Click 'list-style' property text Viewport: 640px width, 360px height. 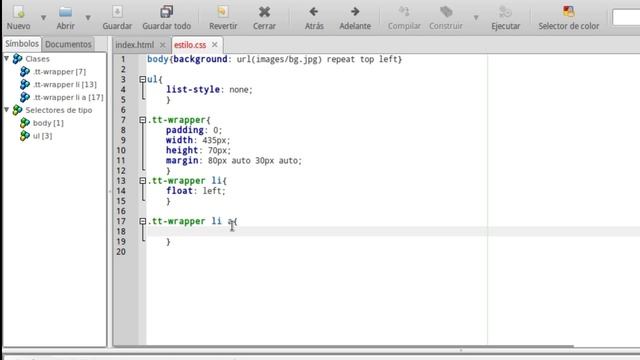[x=193, y=89]
